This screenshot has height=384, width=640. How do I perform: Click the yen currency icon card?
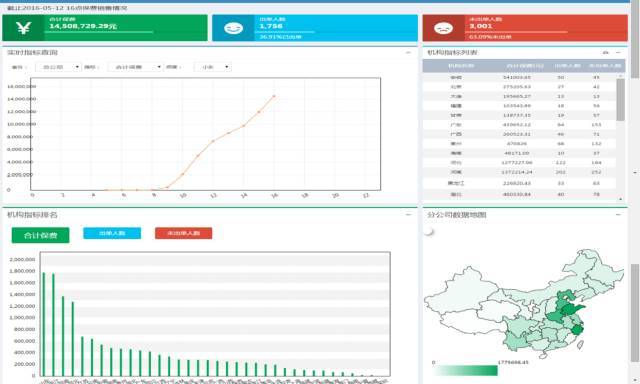pyautogui.click(x=23, y=28)
